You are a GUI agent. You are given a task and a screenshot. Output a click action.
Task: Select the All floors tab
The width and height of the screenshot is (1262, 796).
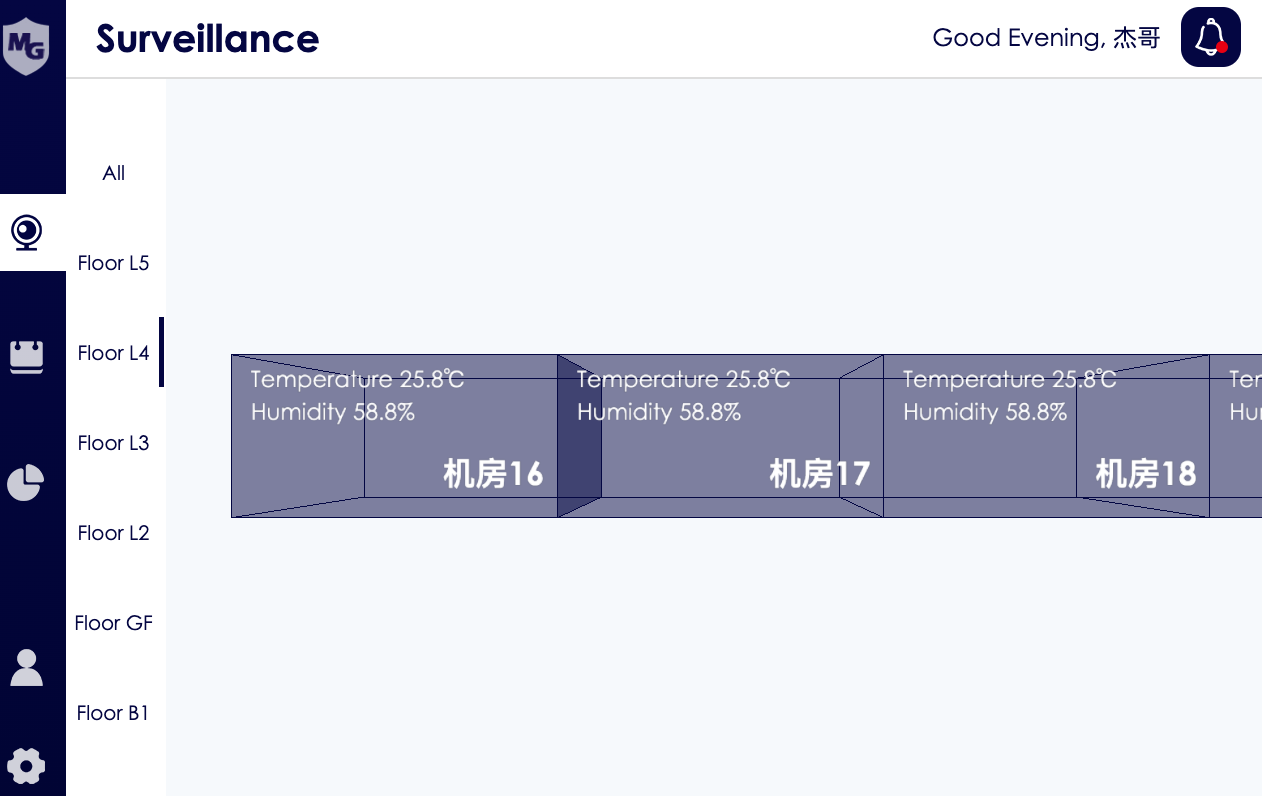pyautogui.click(x=114, y=173)
